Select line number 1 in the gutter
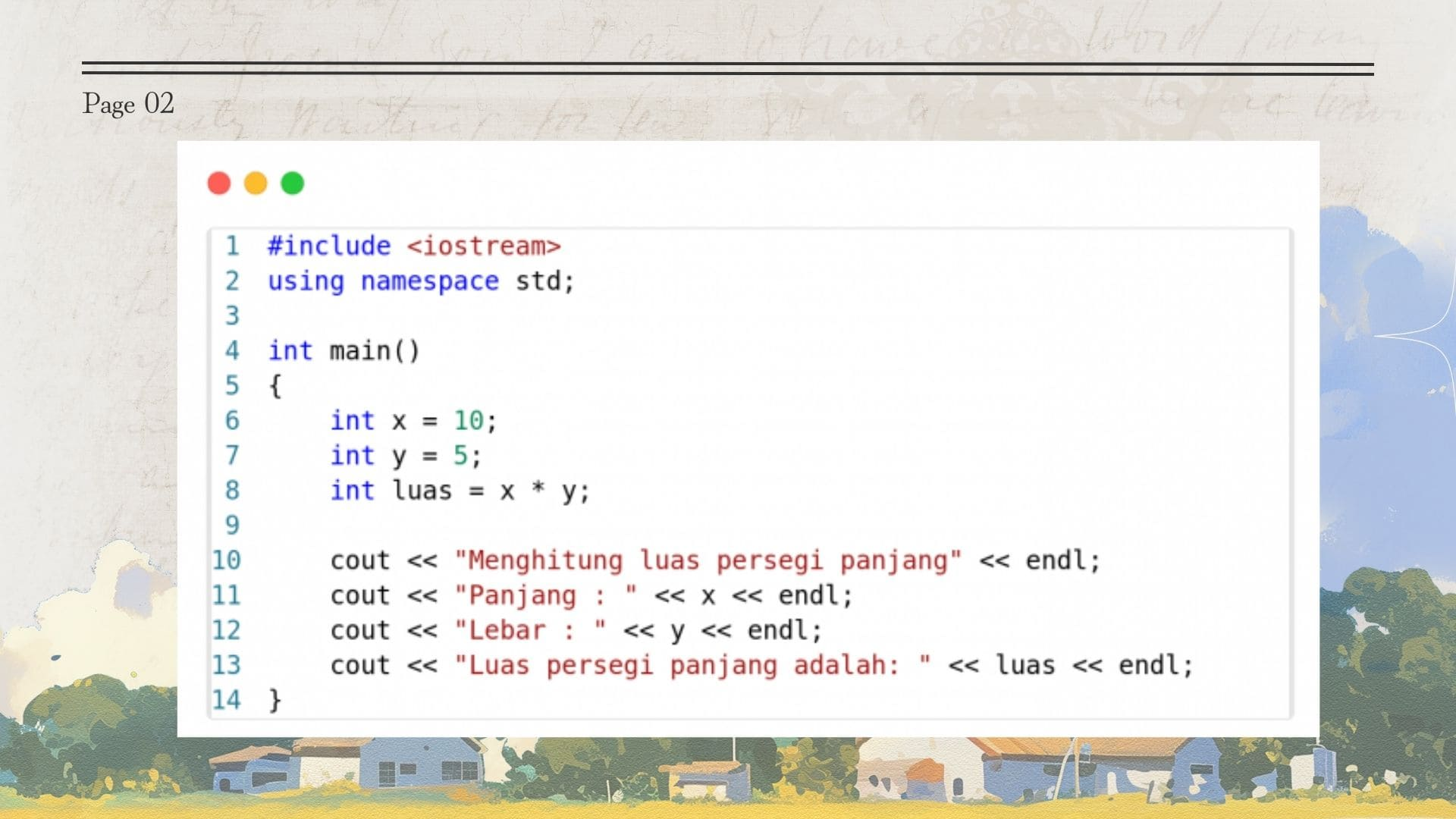1456x819 pixels. pyautogui.click(x=231, y=246)
